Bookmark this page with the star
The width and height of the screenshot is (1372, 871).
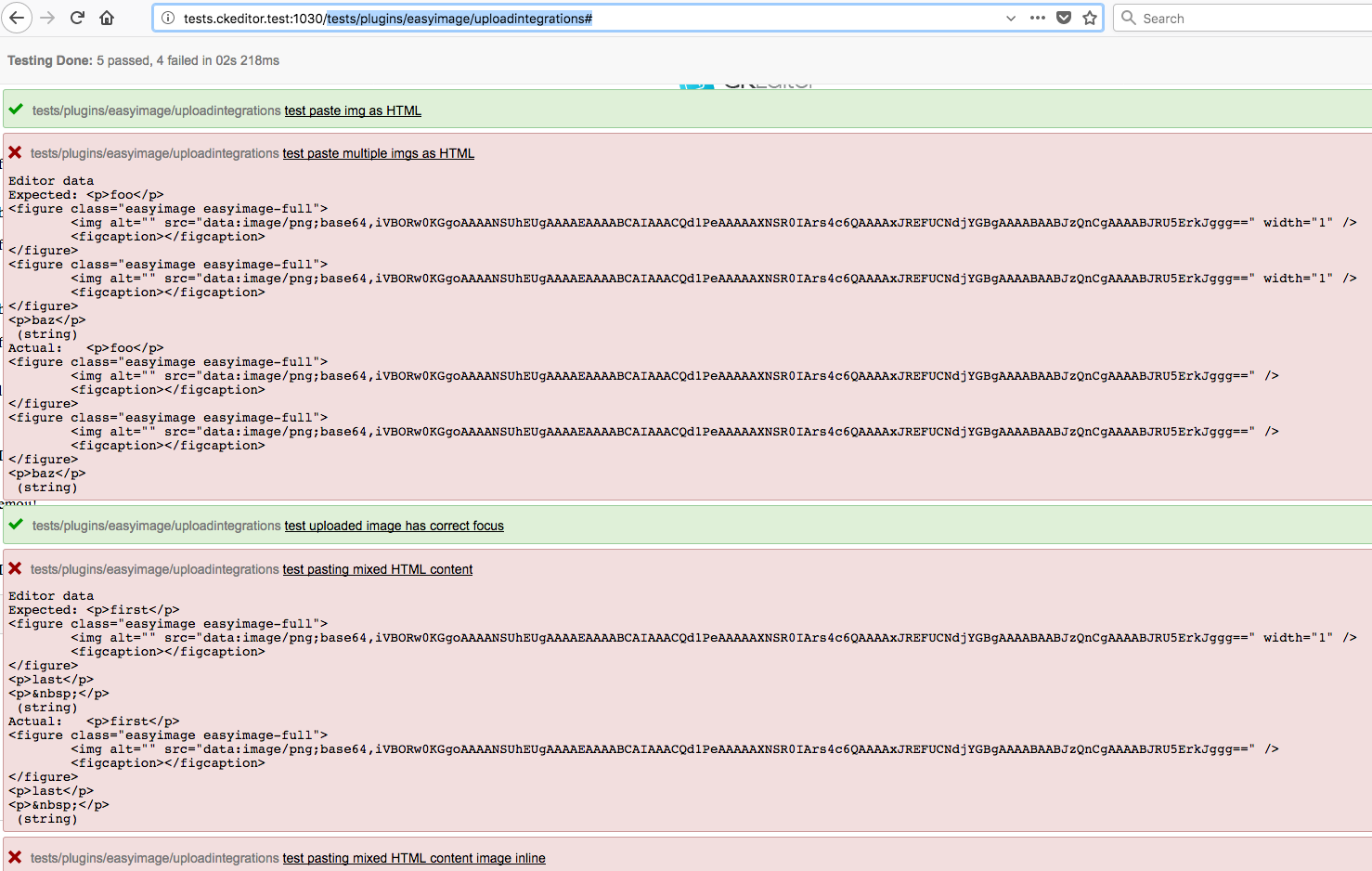tap(1090, 18)
